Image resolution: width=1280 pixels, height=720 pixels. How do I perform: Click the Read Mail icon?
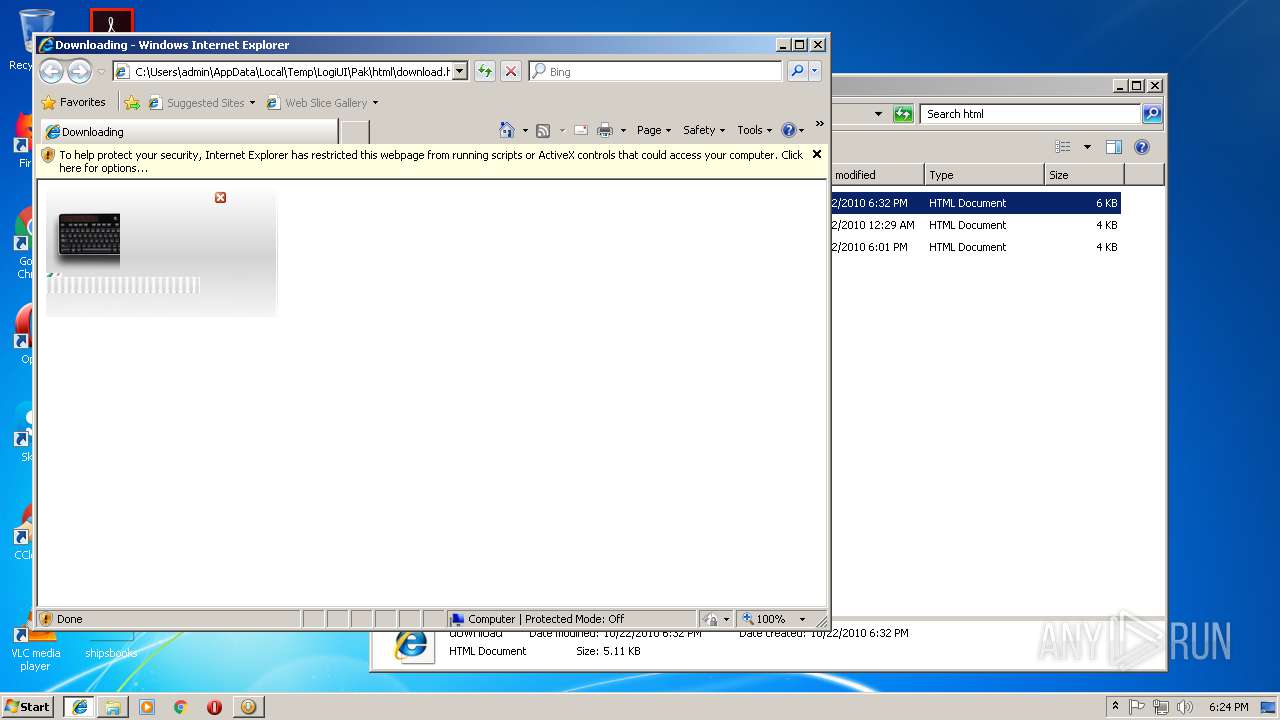(x=580, y=130)
